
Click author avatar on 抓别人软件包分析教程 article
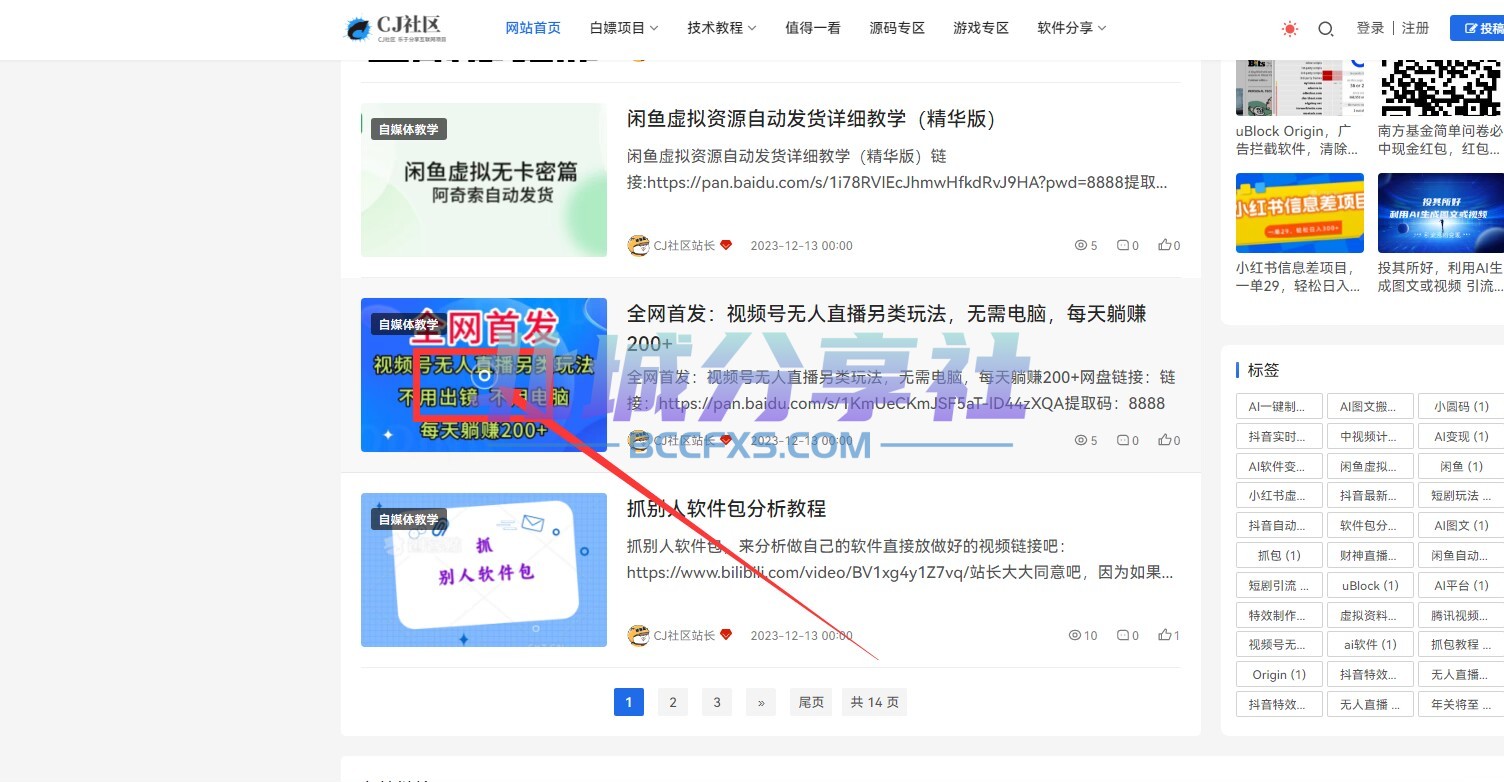638,635
